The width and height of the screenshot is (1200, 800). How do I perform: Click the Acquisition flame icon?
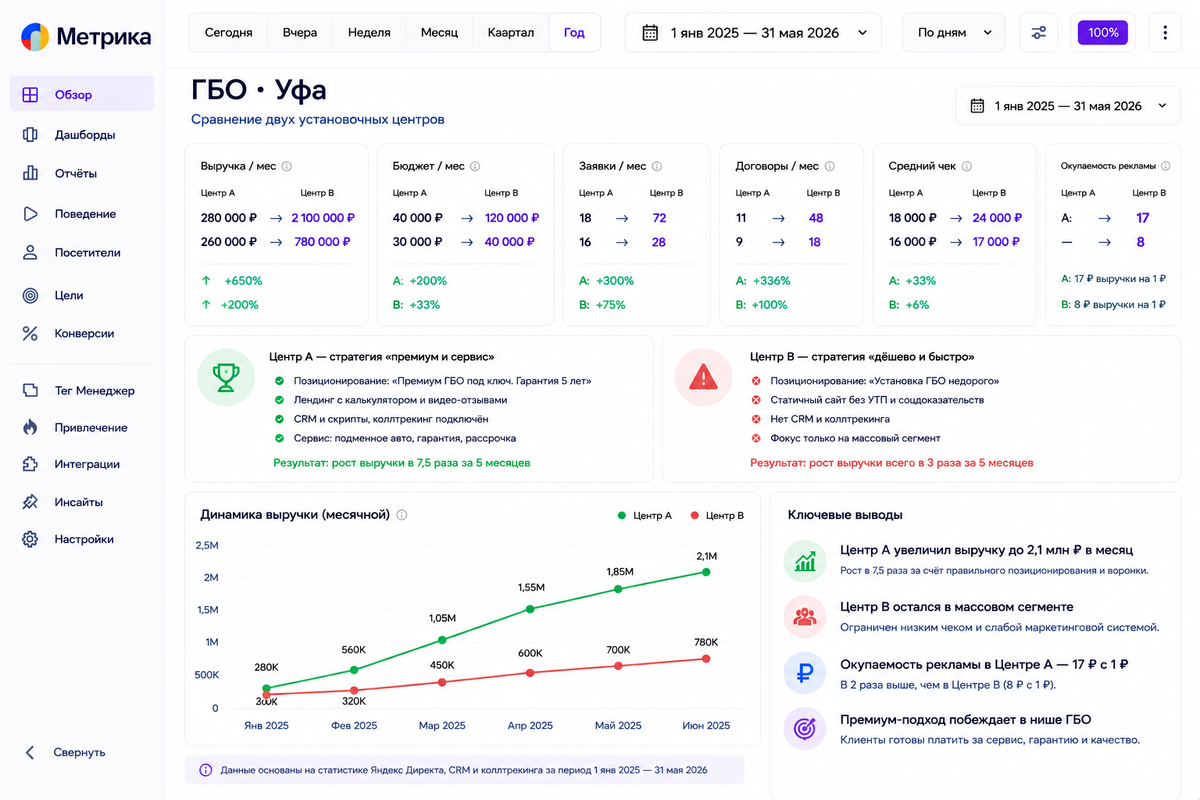coord(30,427)
